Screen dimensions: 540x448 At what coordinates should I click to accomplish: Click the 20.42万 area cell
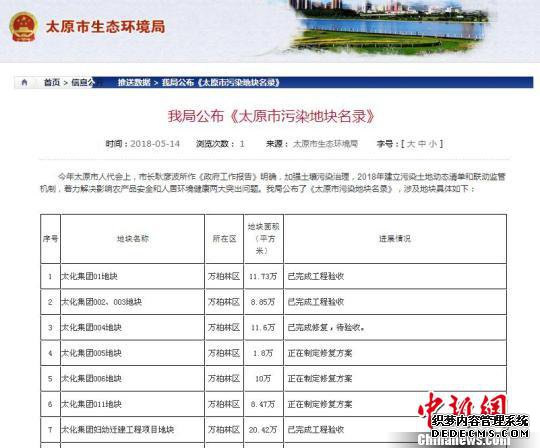[x=263, y=429]
